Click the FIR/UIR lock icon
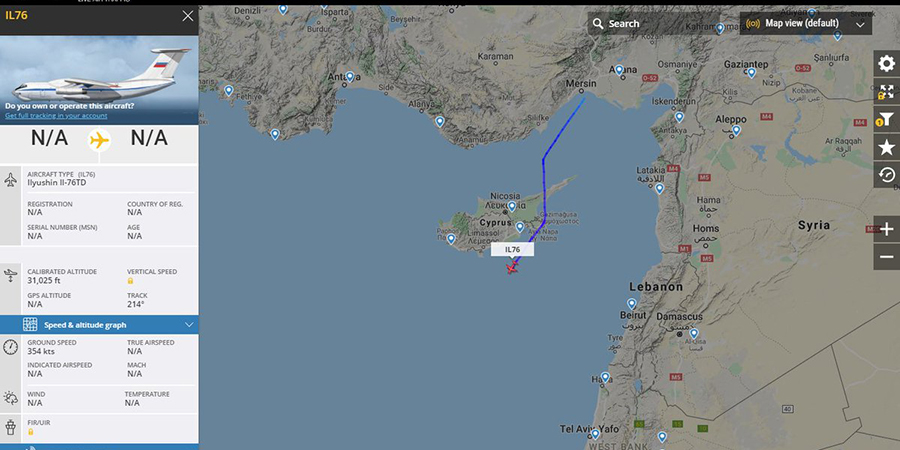Screen dimensions: 900x450 click(30, 432)
